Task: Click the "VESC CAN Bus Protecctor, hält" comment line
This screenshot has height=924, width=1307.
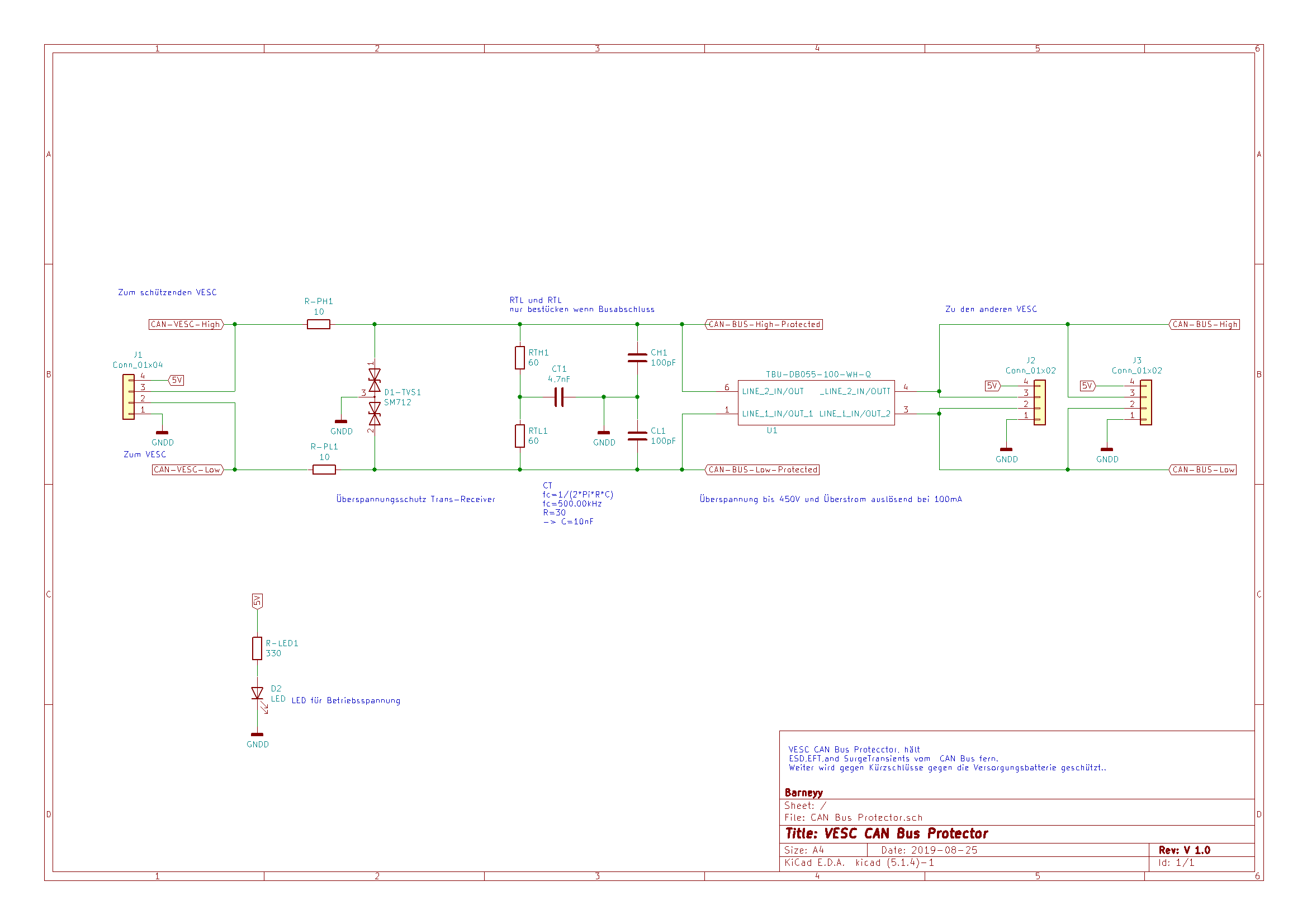Action: [854, 750]
